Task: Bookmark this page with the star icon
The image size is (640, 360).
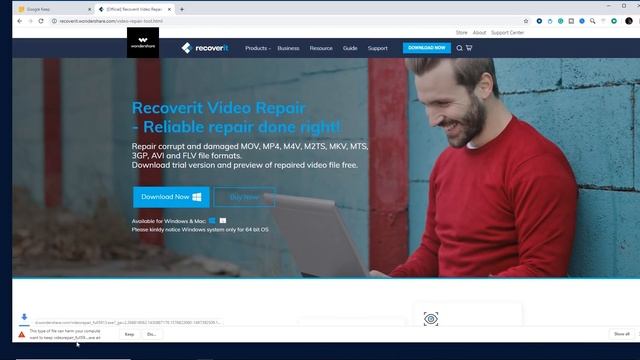Action: point(526,21)
